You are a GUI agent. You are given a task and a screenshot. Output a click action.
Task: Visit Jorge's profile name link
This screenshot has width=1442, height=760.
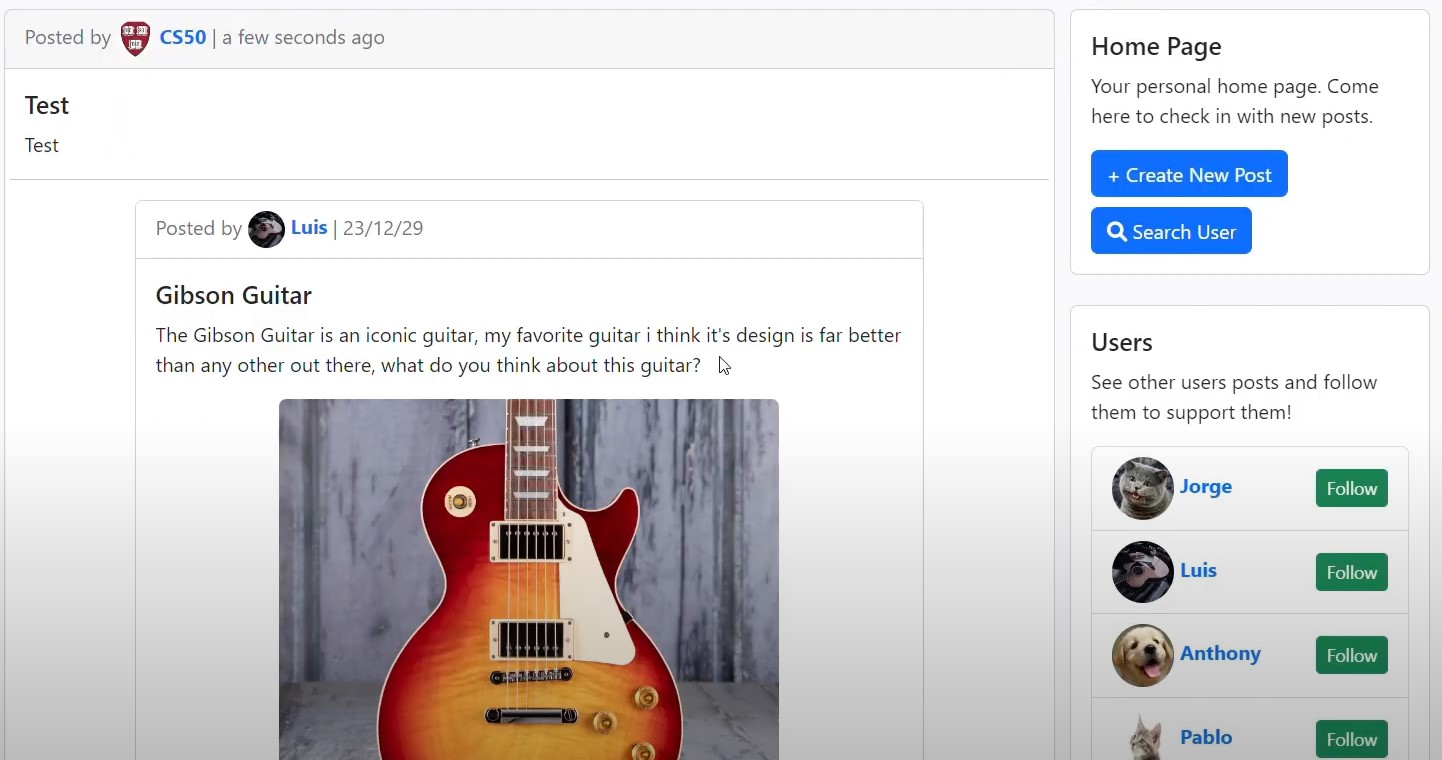click(1205, 487)
